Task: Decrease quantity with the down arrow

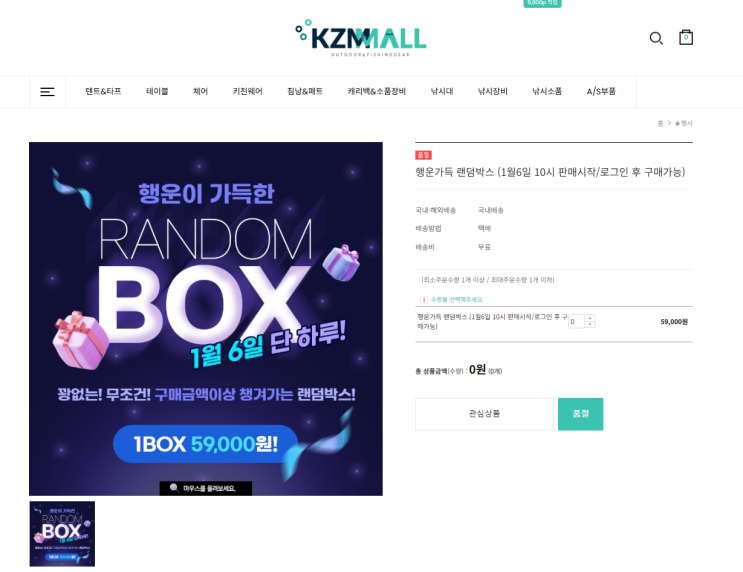Action: click(x=590, y=325)
